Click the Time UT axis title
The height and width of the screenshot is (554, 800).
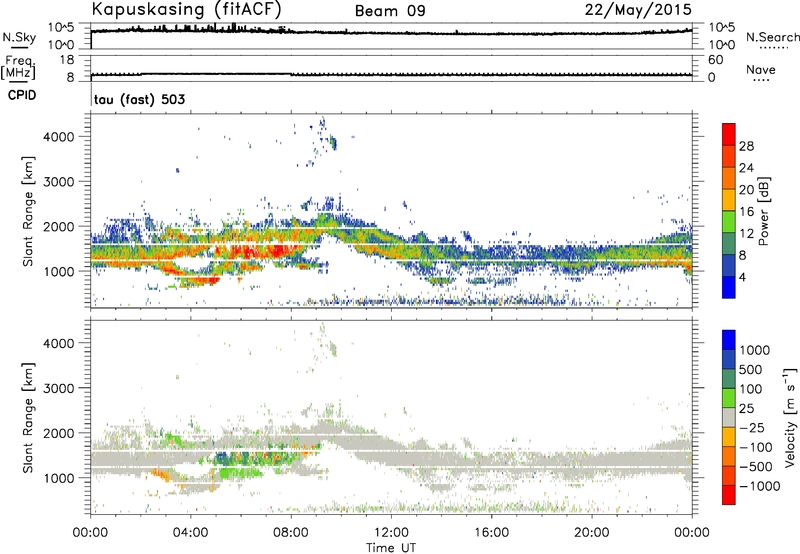[391, 548]
